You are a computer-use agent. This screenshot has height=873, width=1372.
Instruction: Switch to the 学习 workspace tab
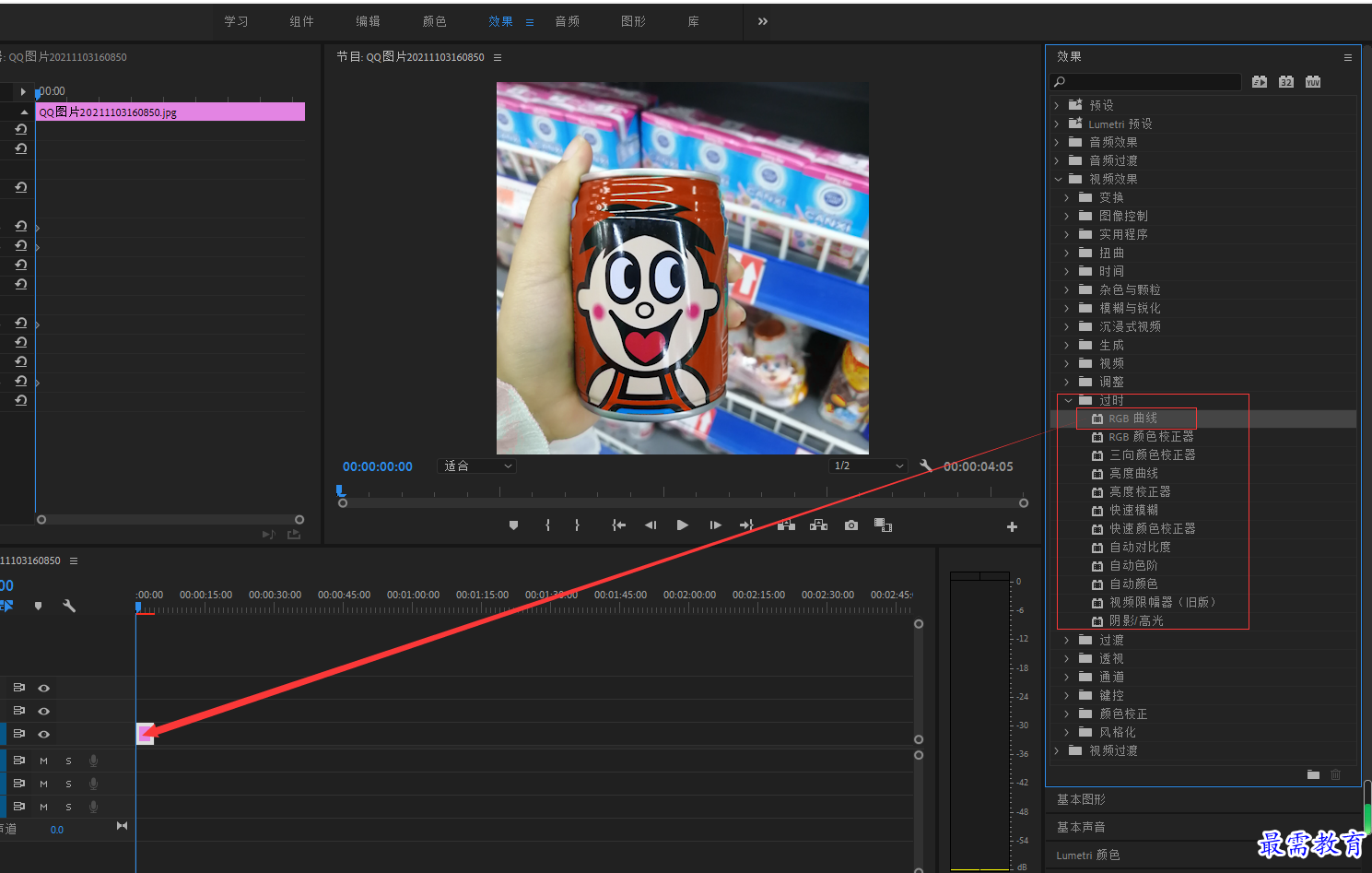[236, 21]
